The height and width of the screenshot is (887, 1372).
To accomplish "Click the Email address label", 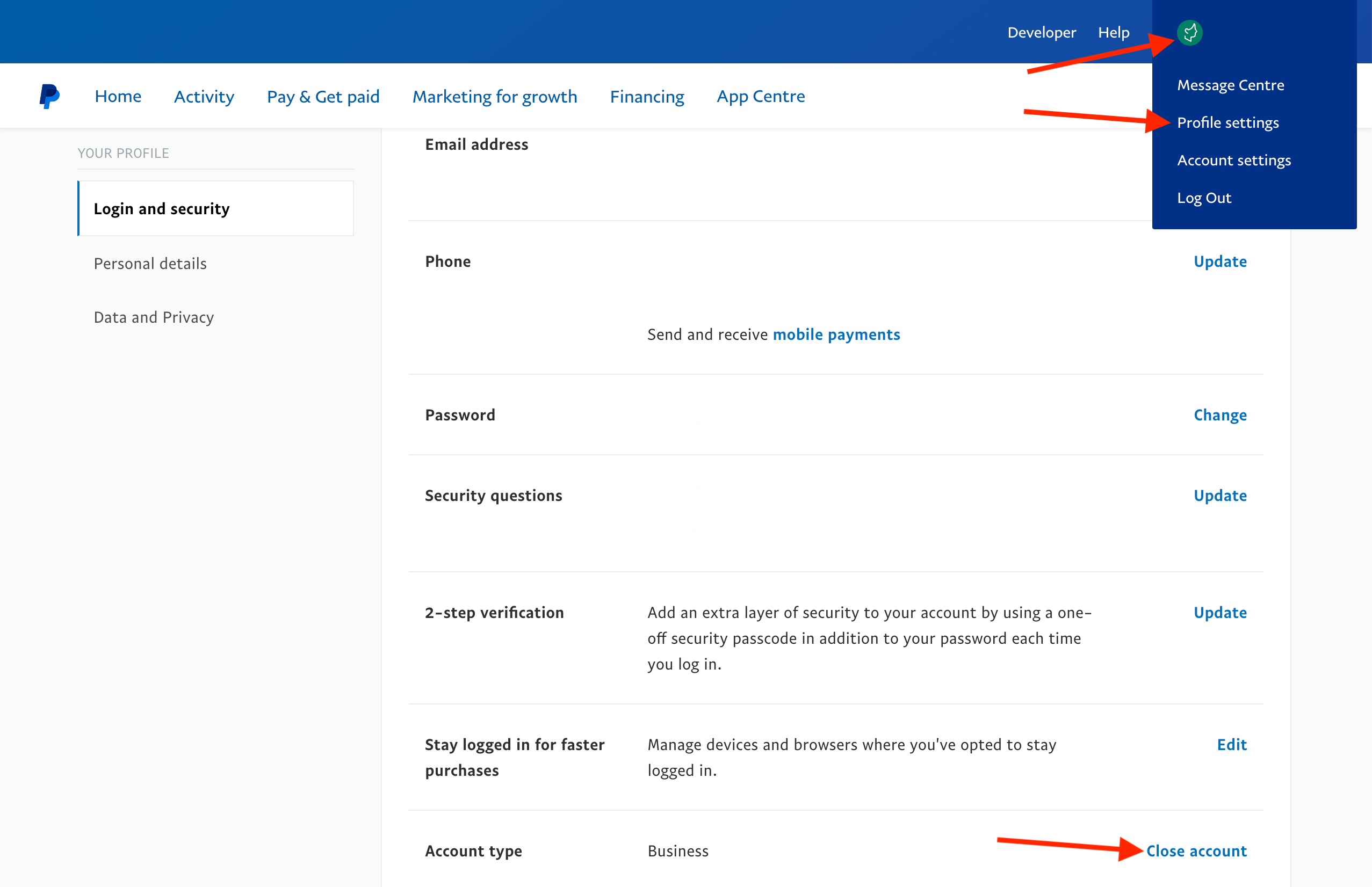I will tap(476, 144).
